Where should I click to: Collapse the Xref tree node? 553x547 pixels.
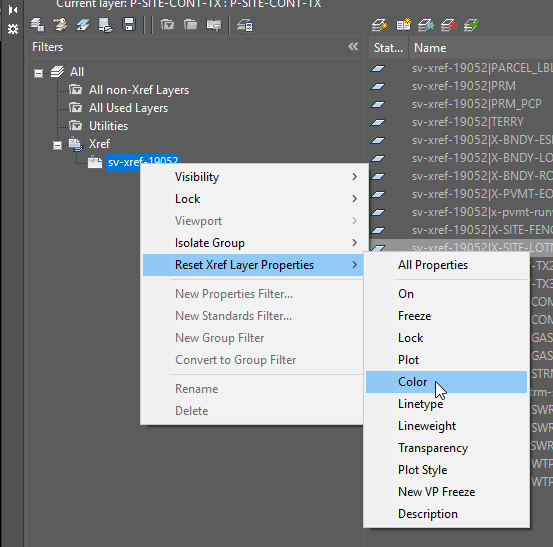[57, 145]
